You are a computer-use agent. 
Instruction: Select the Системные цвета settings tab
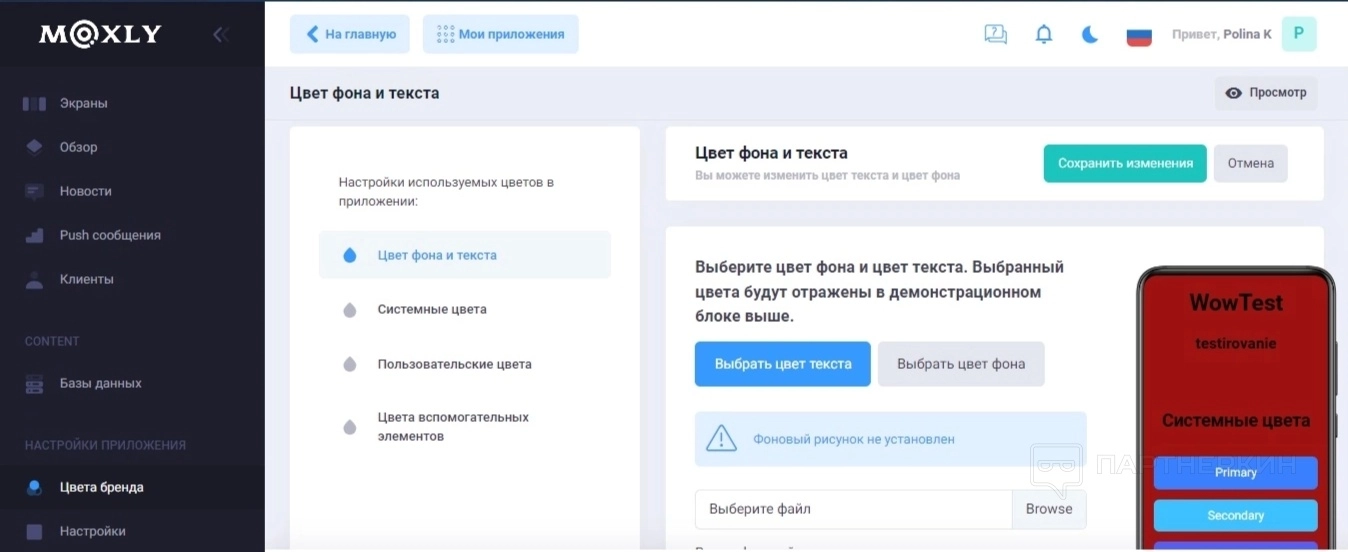[x=432, y=310]
